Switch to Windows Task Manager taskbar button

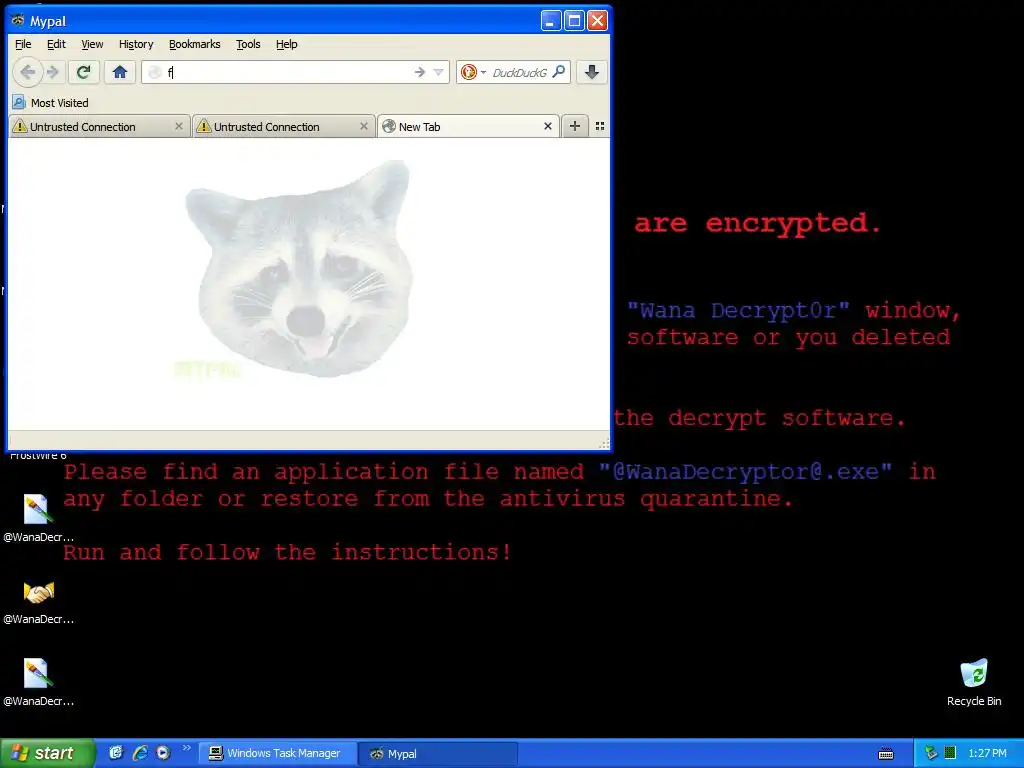coord(278,754)
